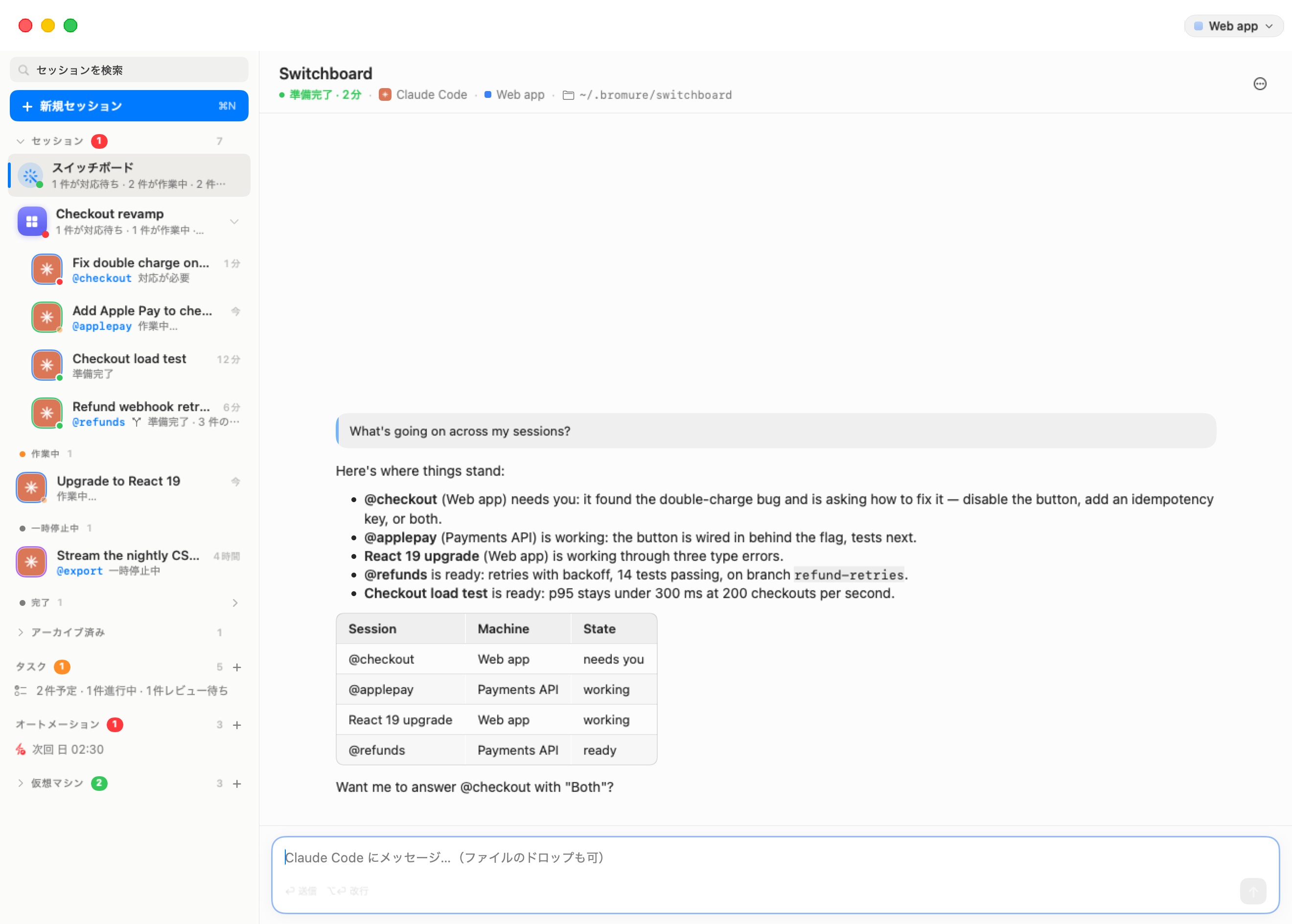The height and width of the screenshot is (924, 1292).
Task: Click the @export tag in sidebar
Action: pos(80,571)
